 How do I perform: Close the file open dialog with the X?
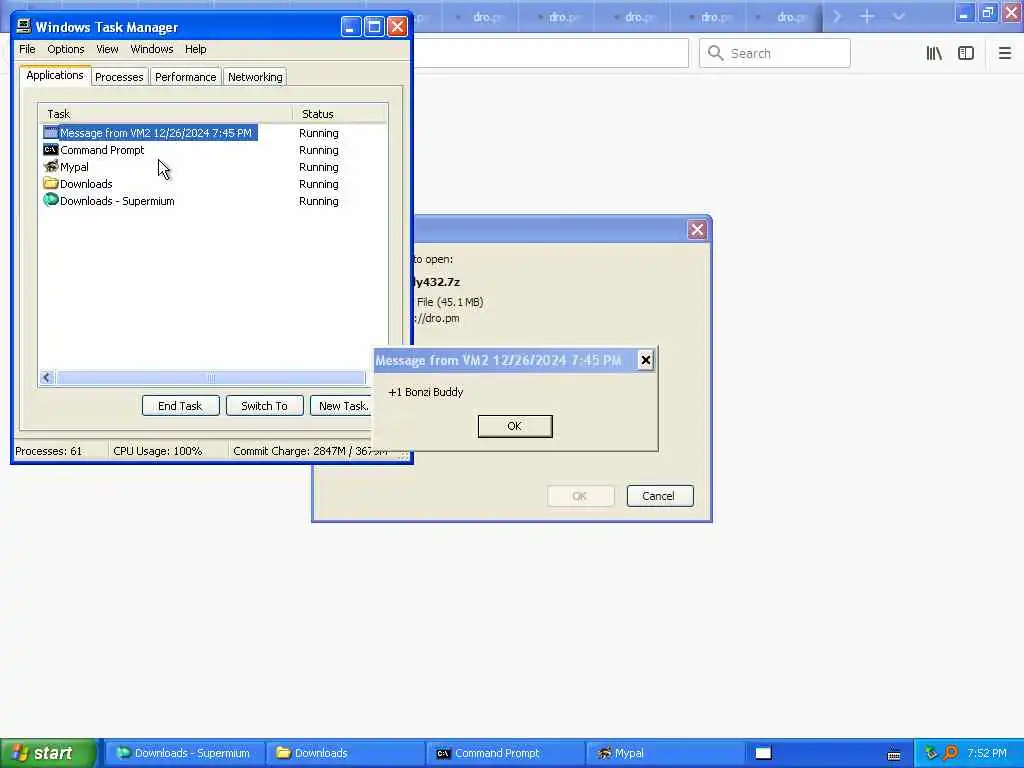pyautogui.click(x=697, y=229)
